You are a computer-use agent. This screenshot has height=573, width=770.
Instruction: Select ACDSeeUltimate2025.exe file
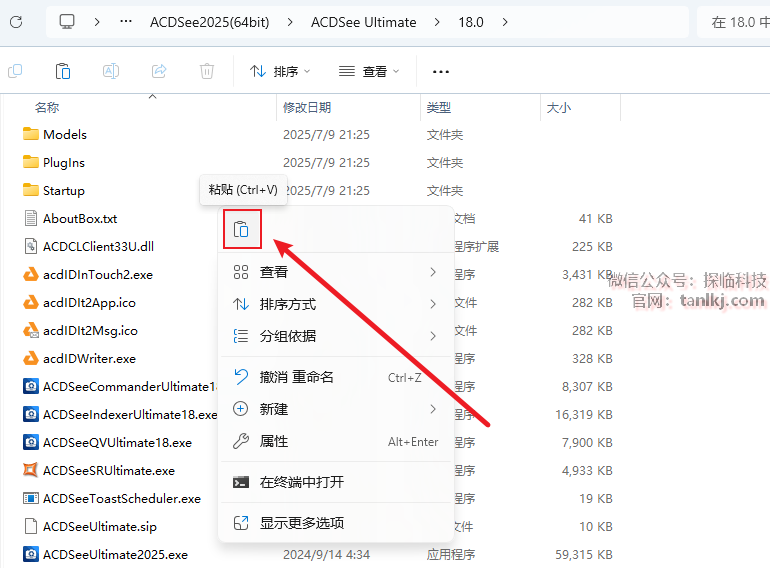pyautogui.click(x=115, y=554)
